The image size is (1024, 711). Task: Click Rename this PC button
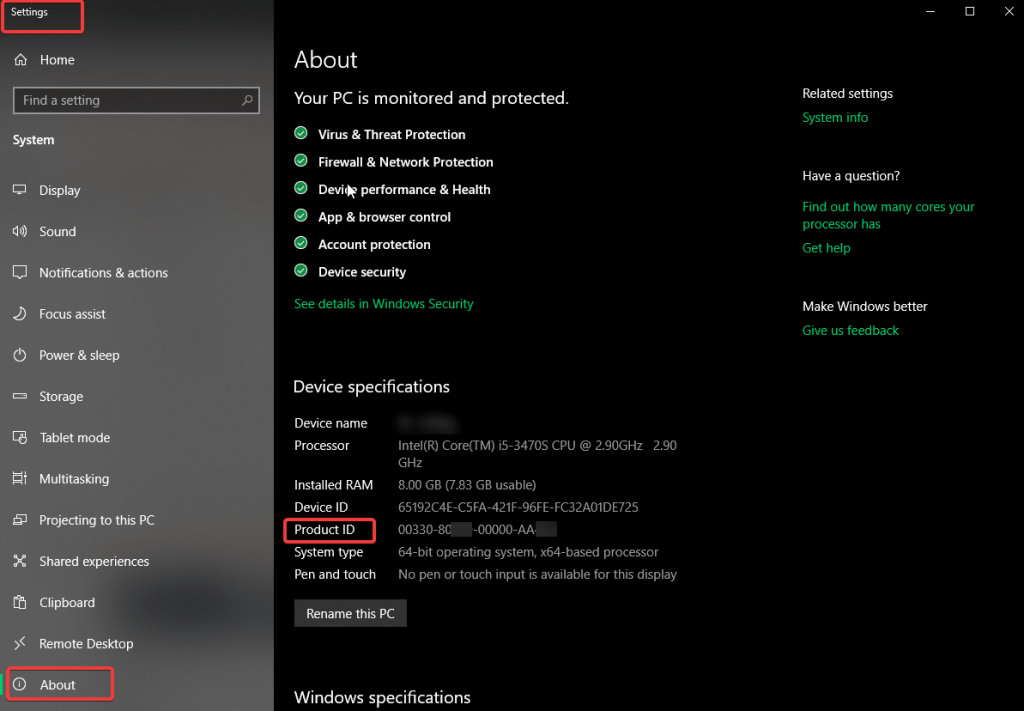click(350, 613)
